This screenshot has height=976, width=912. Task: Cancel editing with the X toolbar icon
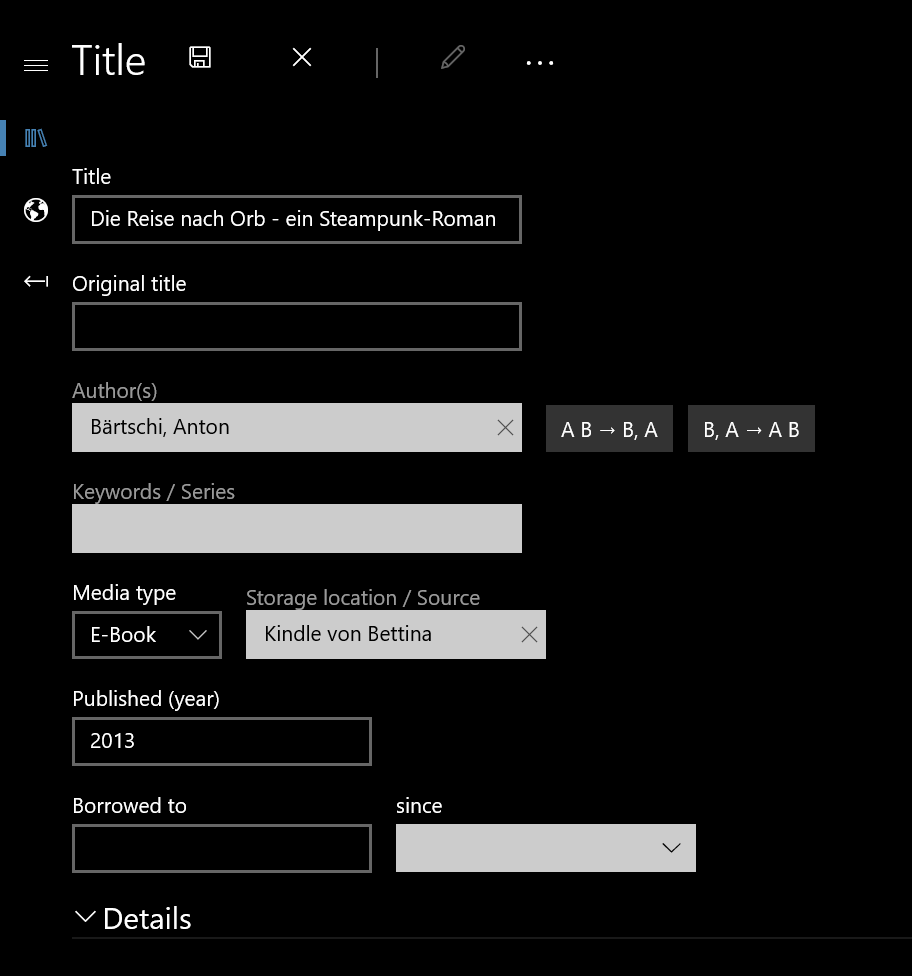(302, 57)
